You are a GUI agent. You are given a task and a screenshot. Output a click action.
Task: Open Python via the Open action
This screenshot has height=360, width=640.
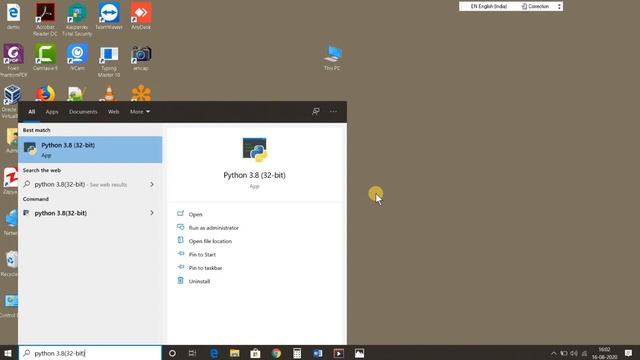(x=195, y=214)
